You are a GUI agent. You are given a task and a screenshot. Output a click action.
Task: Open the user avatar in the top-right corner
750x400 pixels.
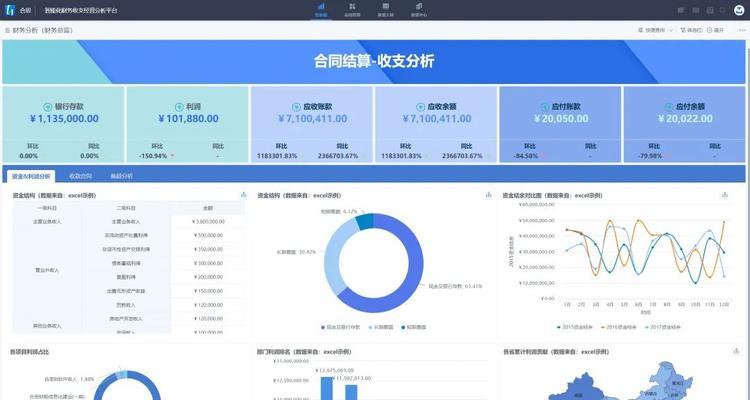point(739,10)
